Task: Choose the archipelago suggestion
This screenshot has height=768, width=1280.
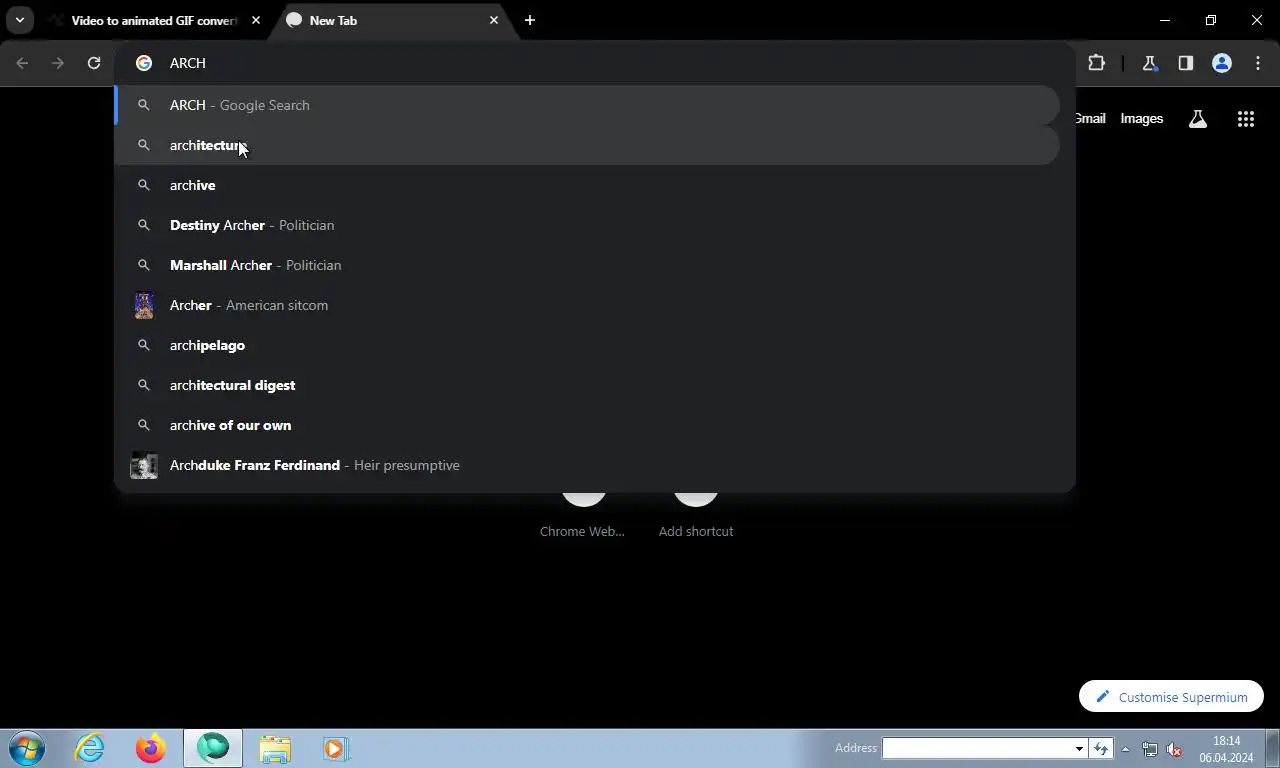Action: (587, 345)
